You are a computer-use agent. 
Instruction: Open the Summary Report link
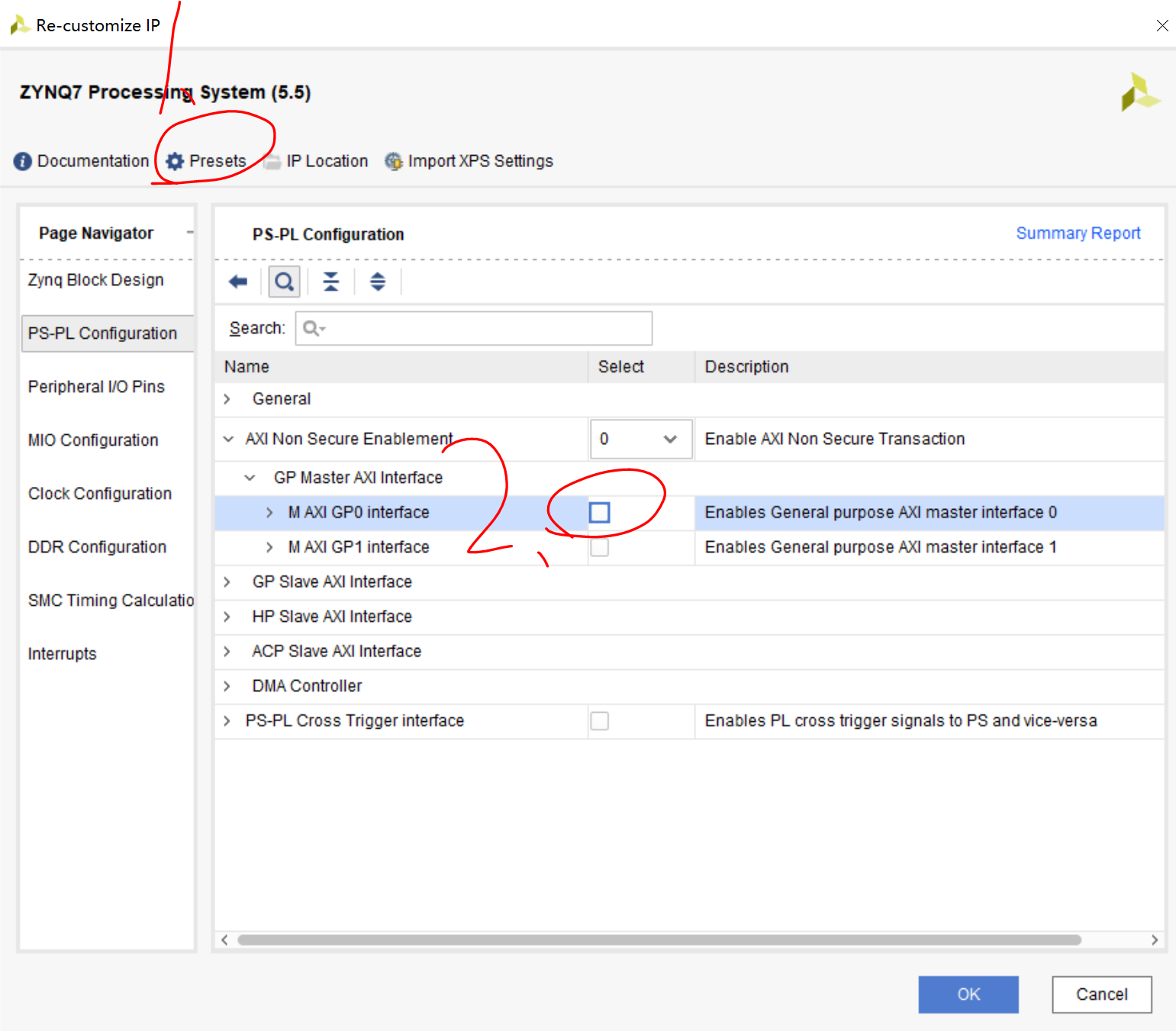tap(1078, 233)
